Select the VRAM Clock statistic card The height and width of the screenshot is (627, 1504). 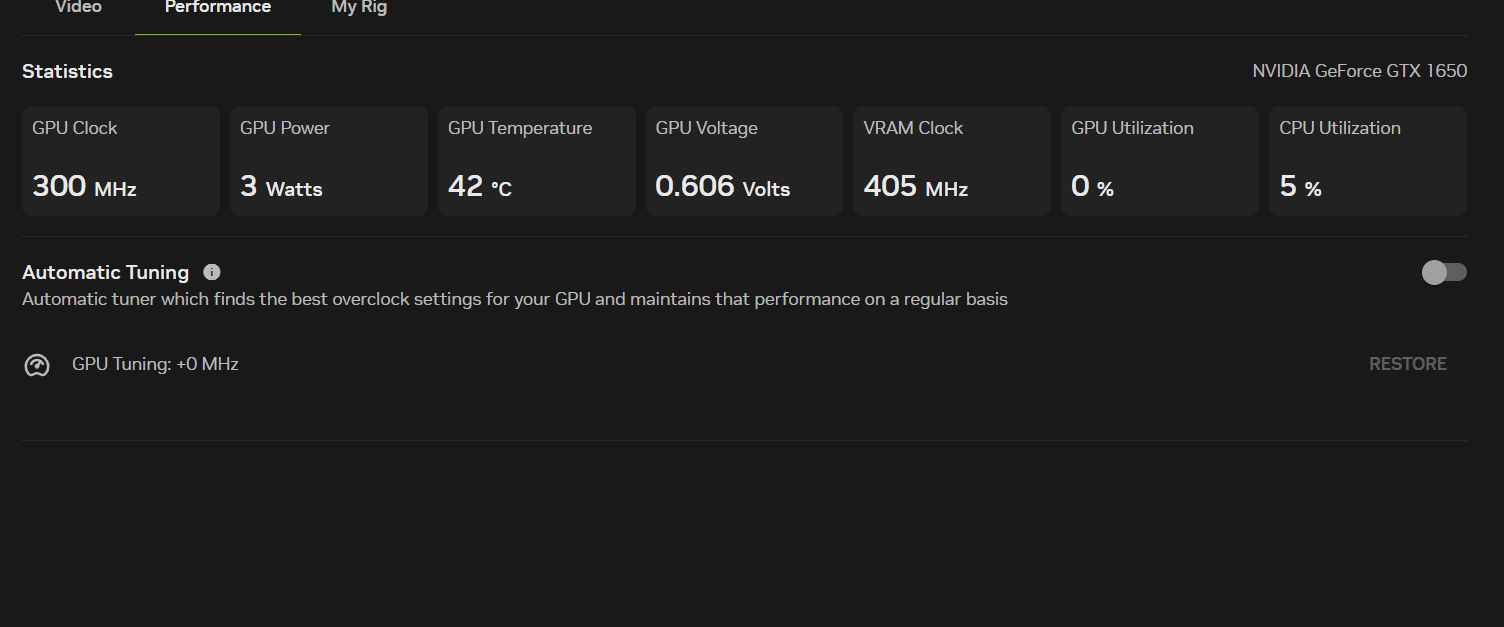(x=951, y=160)
